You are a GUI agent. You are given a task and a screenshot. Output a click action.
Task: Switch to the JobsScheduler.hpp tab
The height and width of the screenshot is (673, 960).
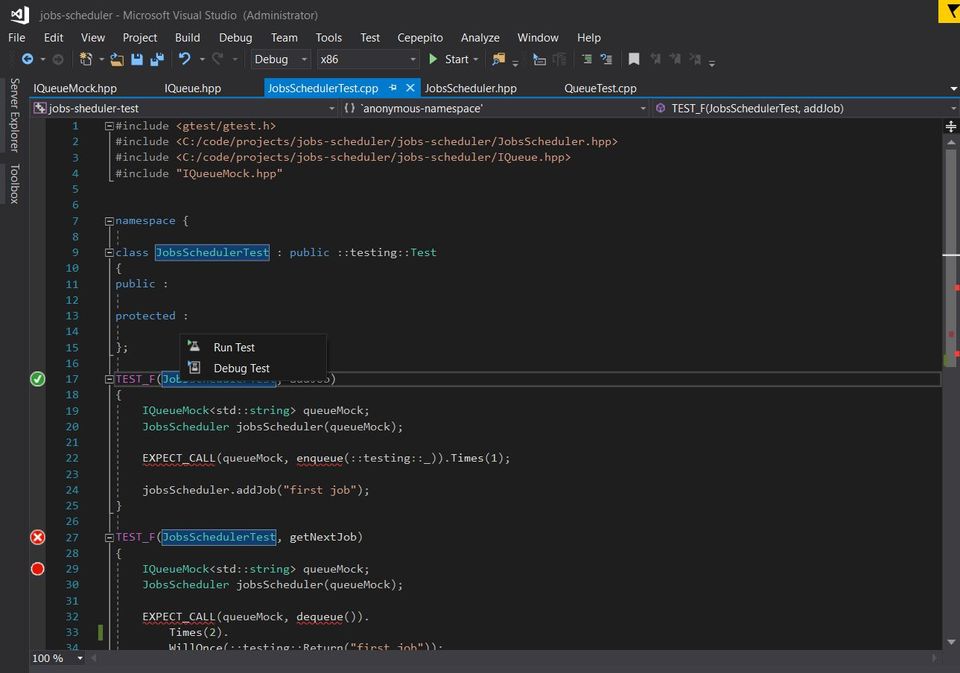tap(471, 88)
